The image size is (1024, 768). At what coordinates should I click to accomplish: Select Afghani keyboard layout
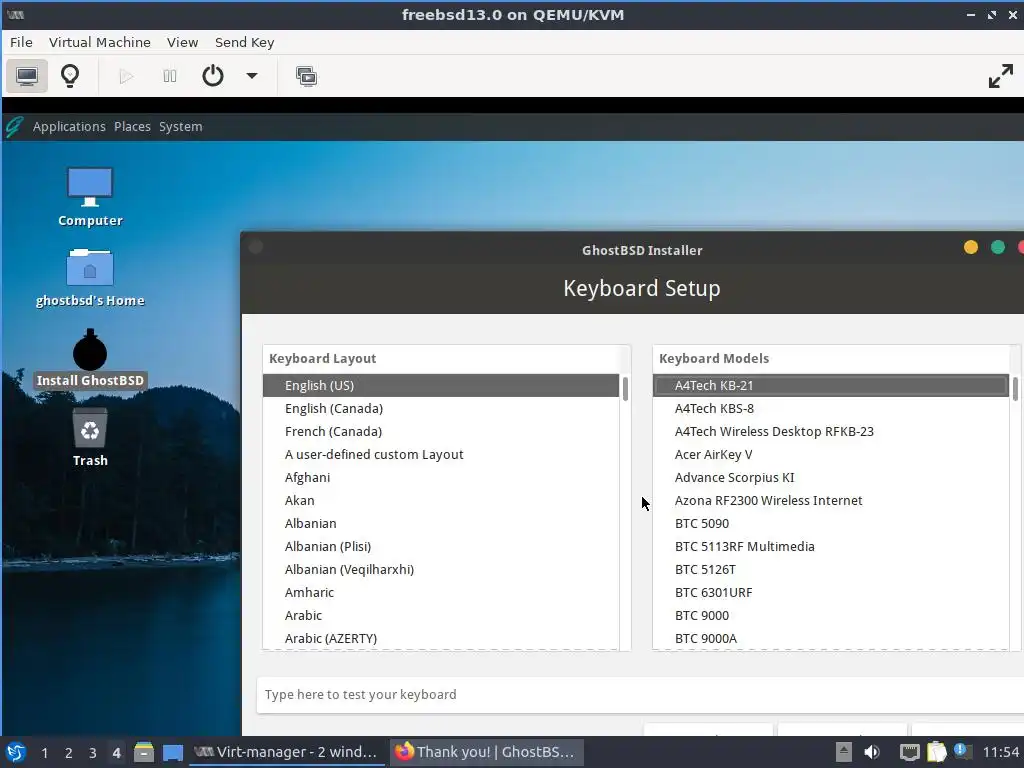441,477
